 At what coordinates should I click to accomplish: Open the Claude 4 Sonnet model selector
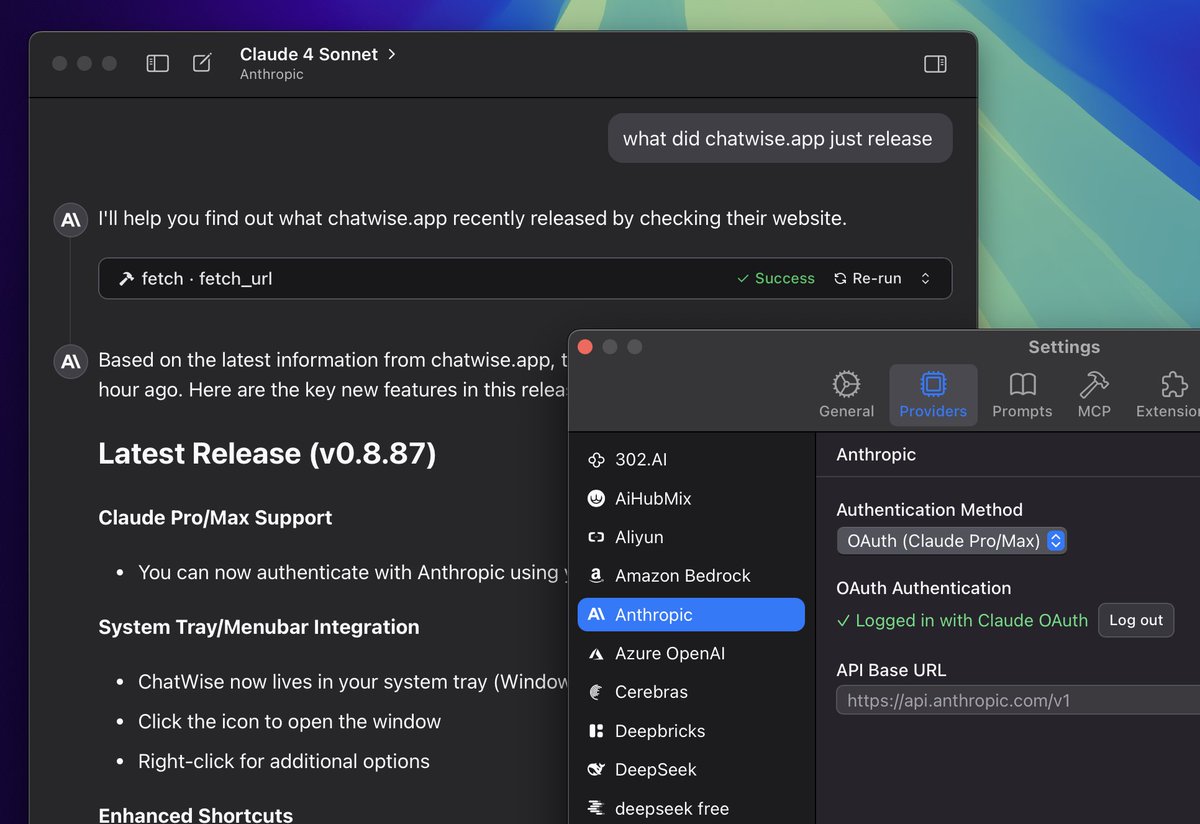point(318,54)
